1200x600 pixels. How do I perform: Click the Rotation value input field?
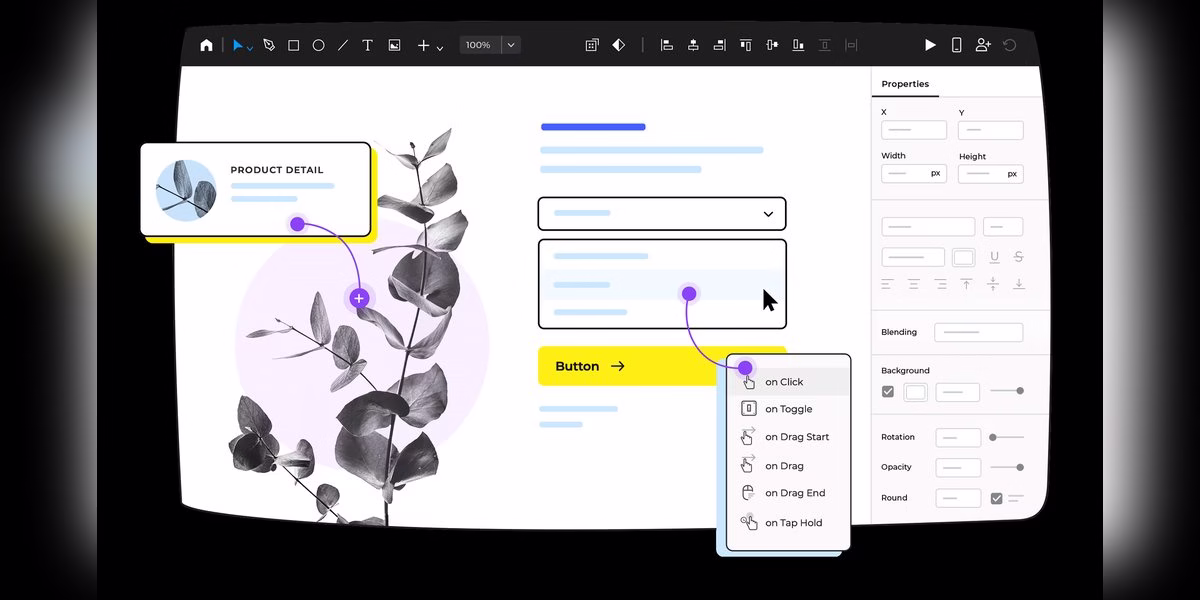[x=958, y=437]
